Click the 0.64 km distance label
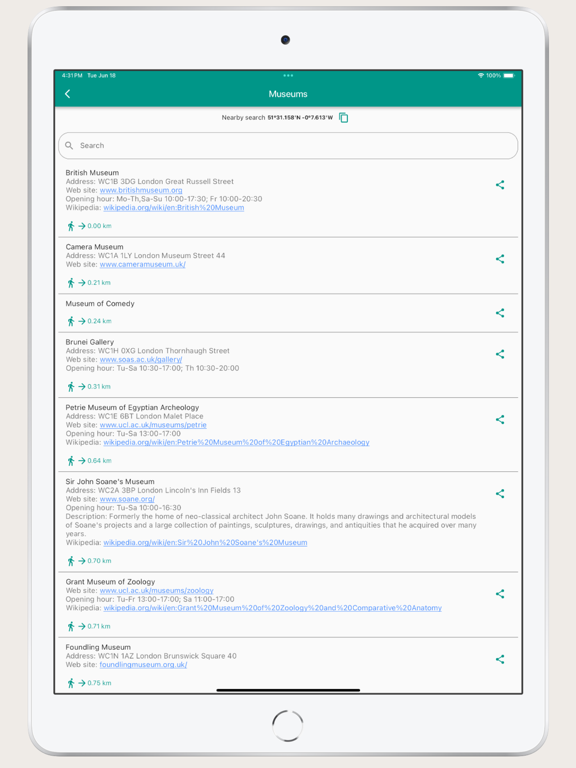This screenshot has width=576, height=768. [99, 461]
